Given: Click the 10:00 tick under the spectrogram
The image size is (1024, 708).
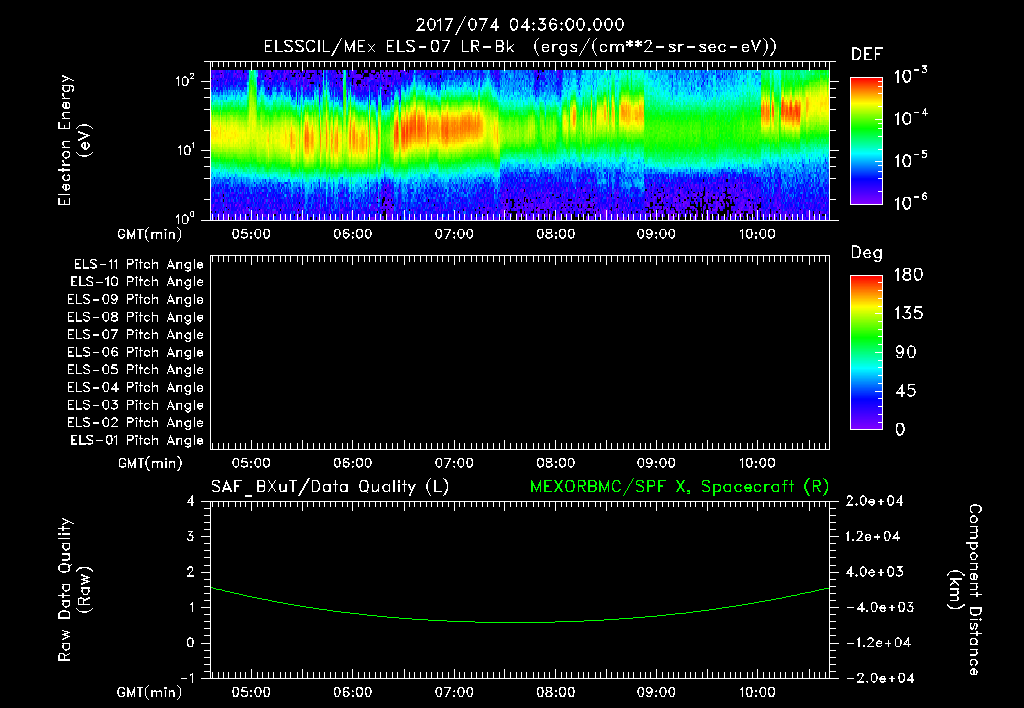Looking at the screenshot, I should (x=757, y=234).
